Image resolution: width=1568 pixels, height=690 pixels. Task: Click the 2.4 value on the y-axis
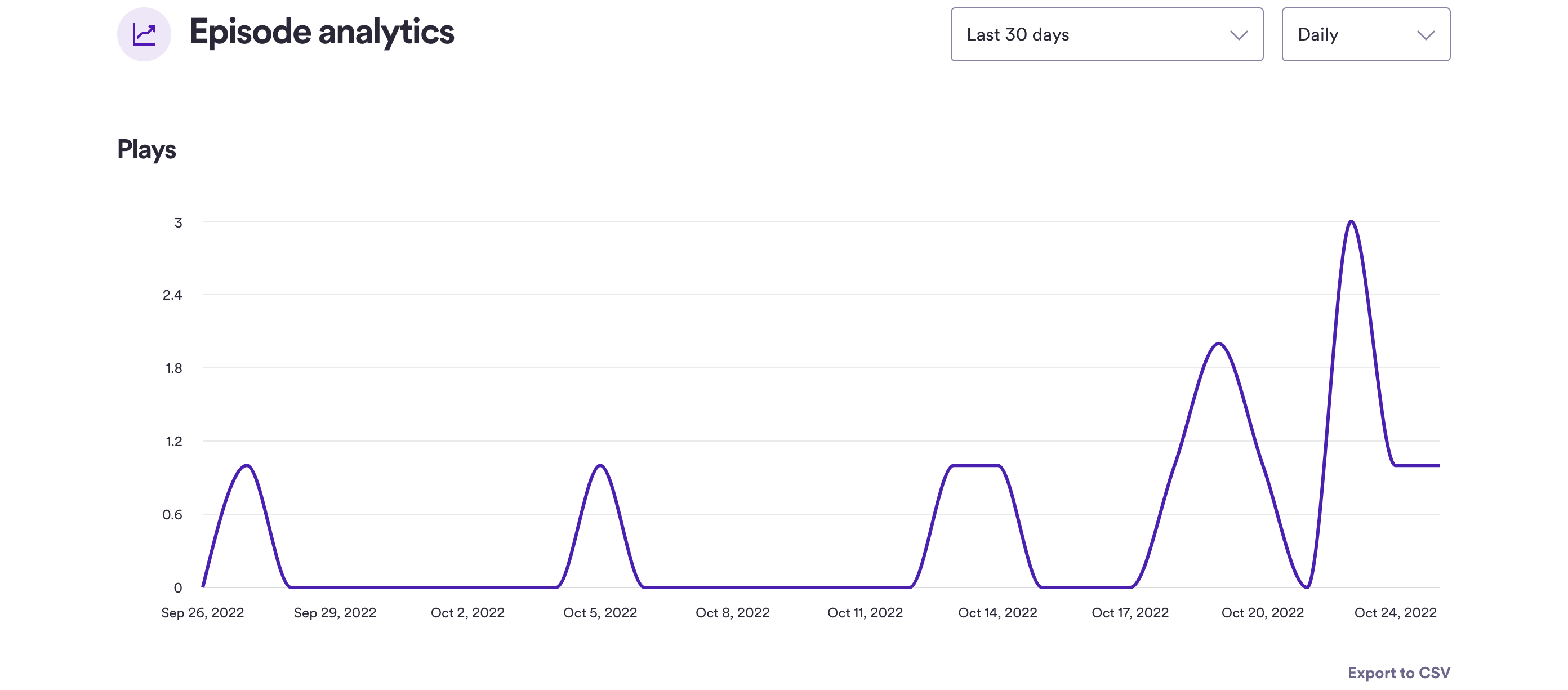coord(172,295)
